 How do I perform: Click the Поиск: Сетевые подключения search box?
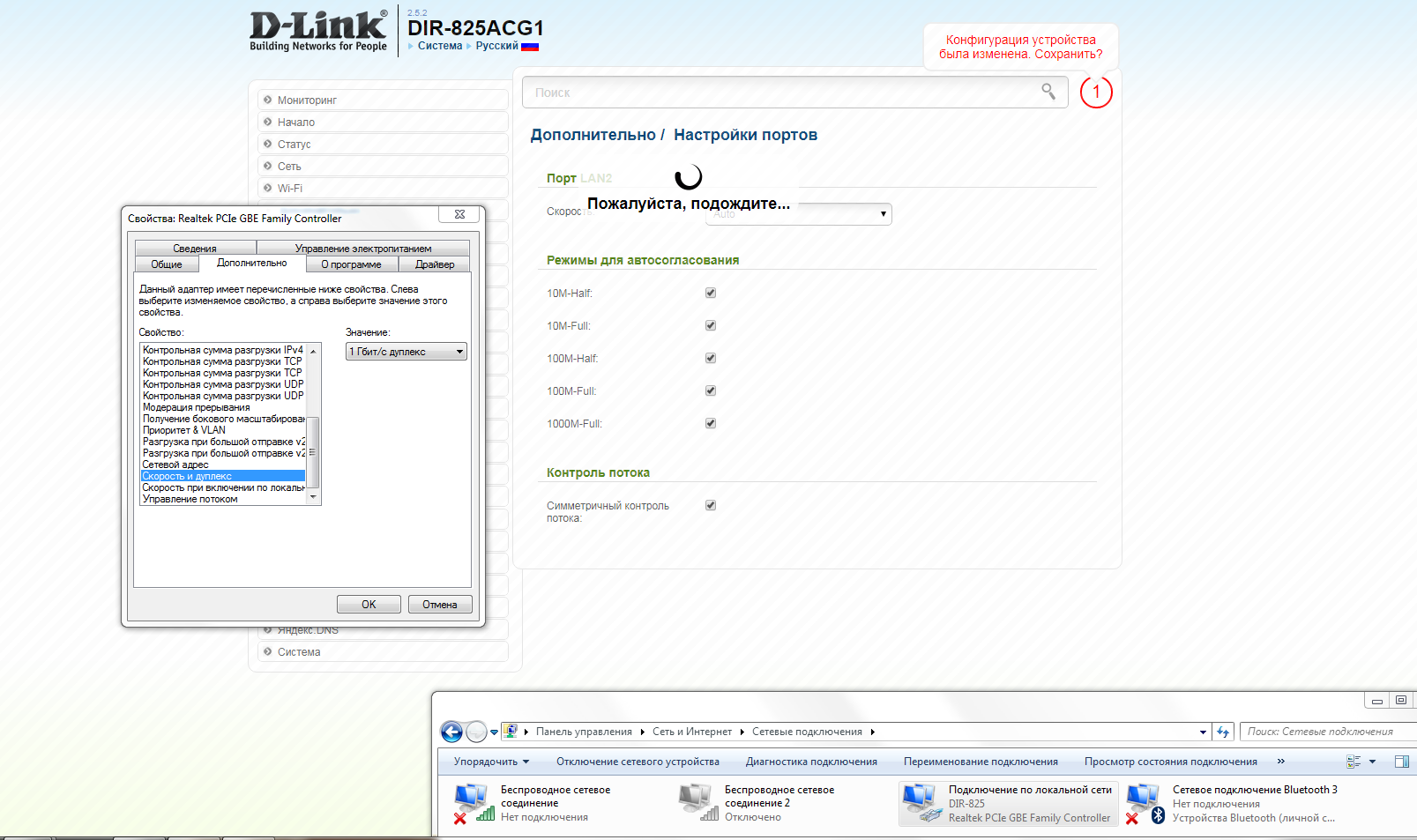coord(1328,732)
